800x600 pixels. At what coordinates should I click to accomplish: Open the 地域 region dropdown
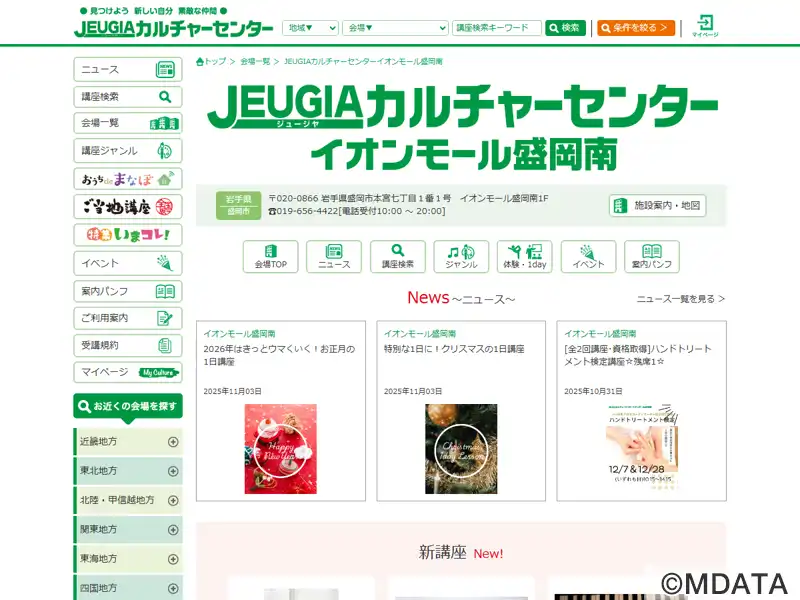(x=310, y=28)
